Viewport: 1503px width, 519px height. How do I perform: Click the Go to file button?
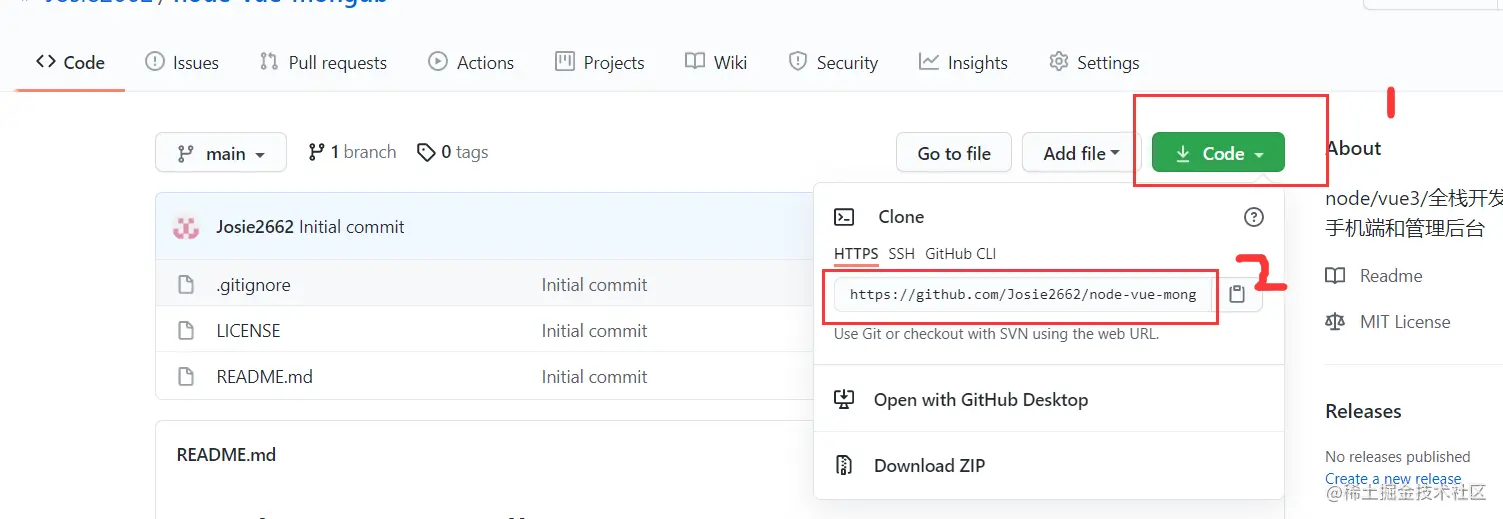(x=954, y=153)
